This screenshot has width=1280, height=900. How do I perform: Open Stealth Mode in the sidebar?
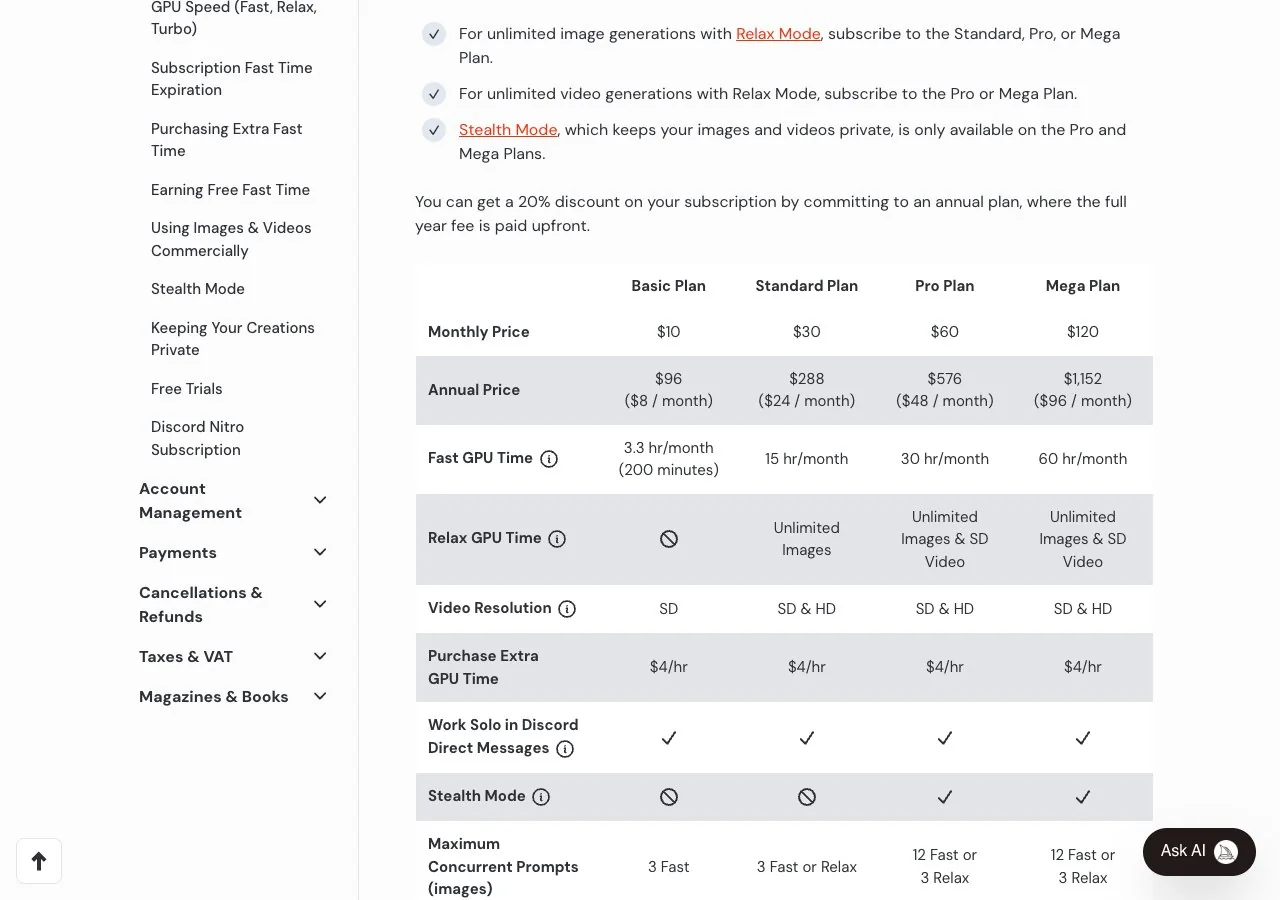[198, 289]
